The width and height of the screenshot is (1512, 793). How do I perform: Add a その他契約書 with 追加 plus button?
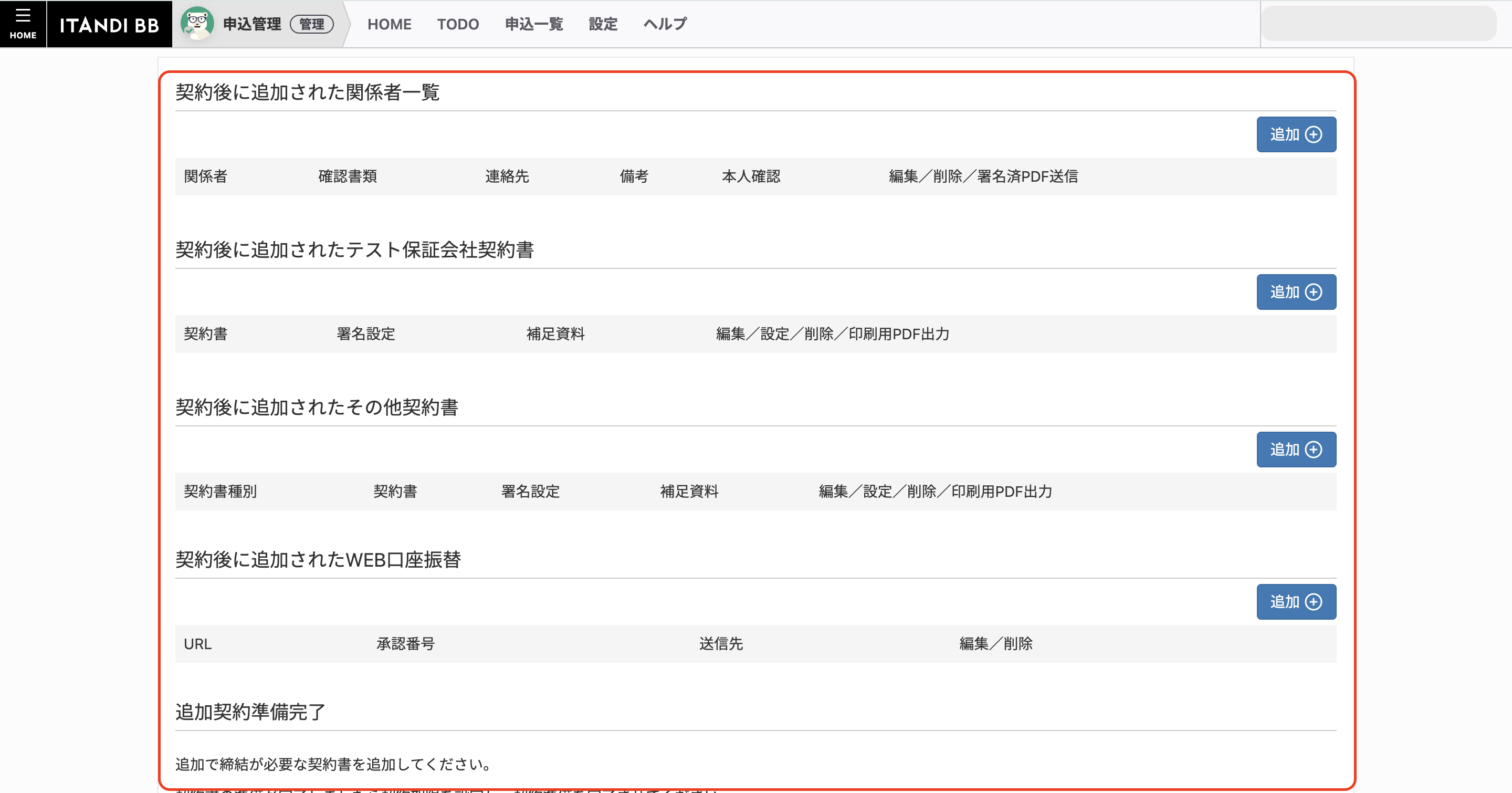(x=1295, y=450)
